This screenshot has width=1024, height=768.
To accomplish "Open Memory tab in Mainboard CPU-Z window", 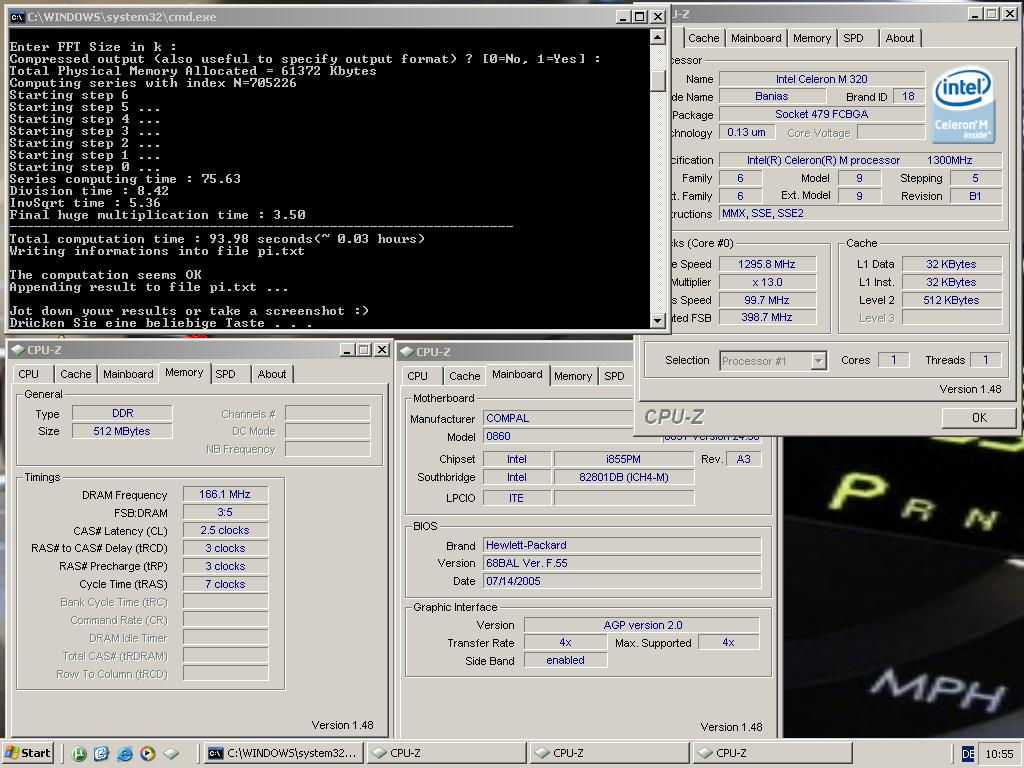I will pos(573,376).
